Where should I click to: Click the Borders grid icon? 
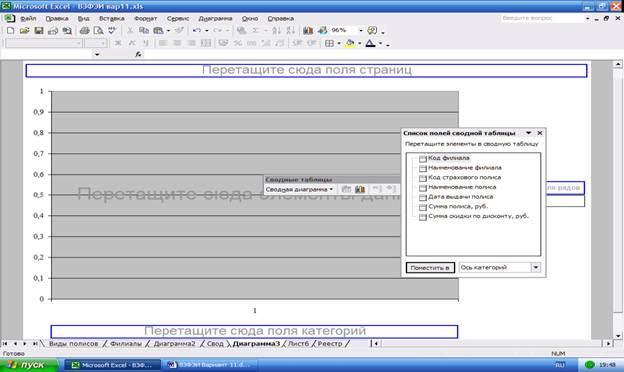point(330,43)
